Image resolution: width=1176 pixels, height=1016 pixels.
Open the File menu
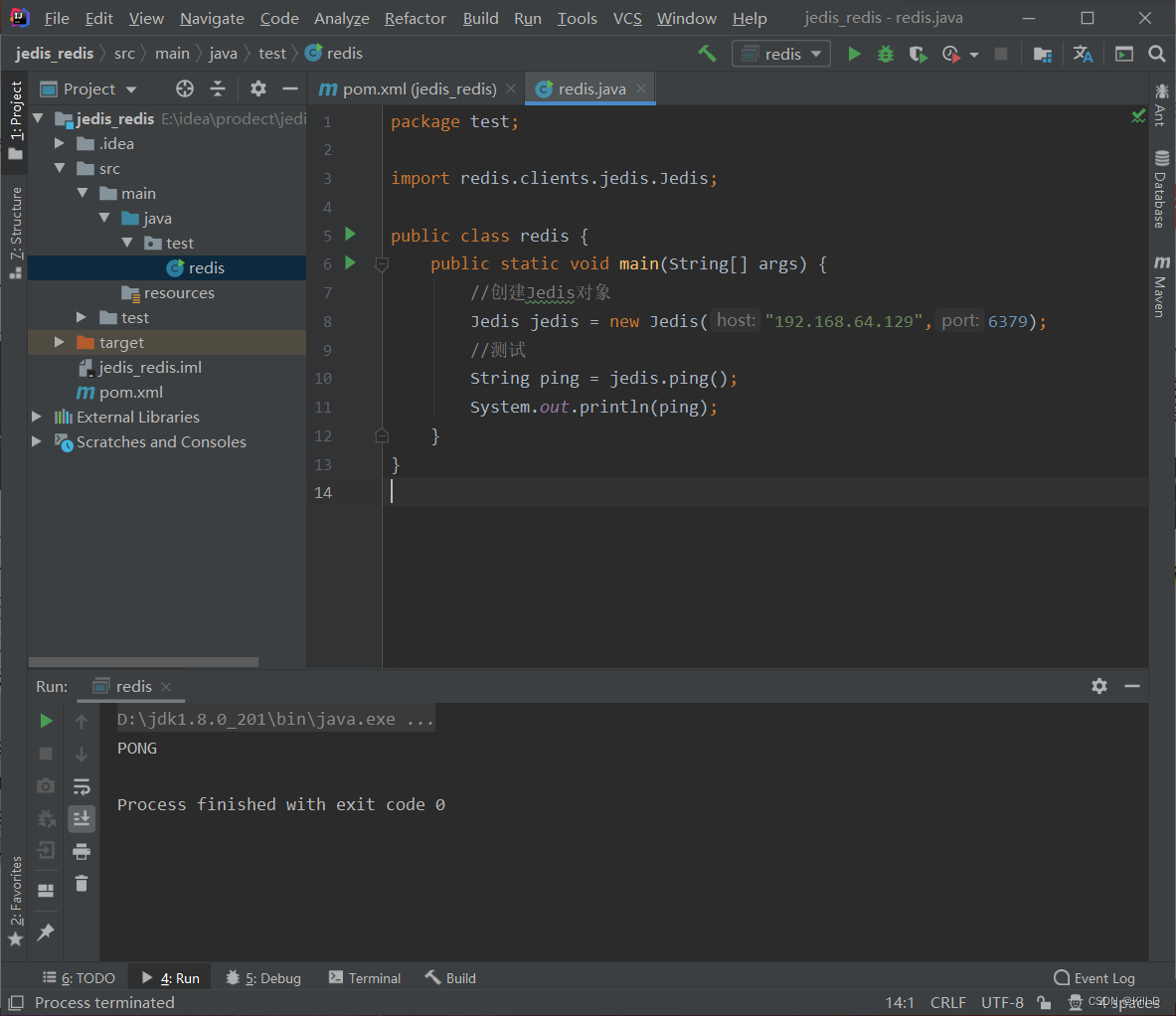[57, 18]
